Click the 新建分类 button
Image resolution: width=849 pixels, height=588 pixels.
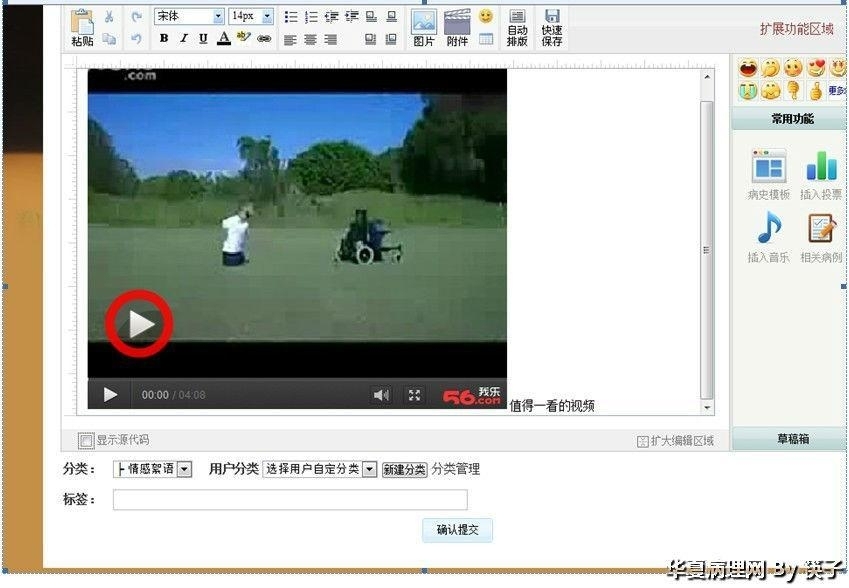[405, 469]
